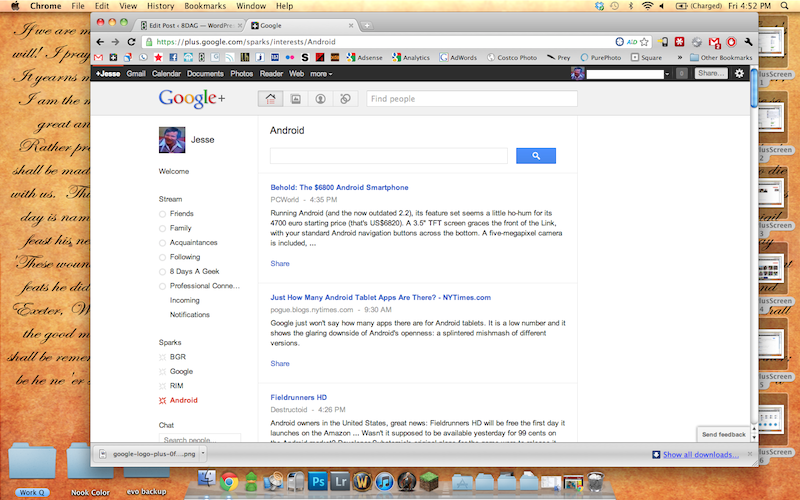Image resolution: width=800 pixels, height=500 pixels.
Task: Open the Bookmarks menu in the menu bar
Action: click(205, 6)
